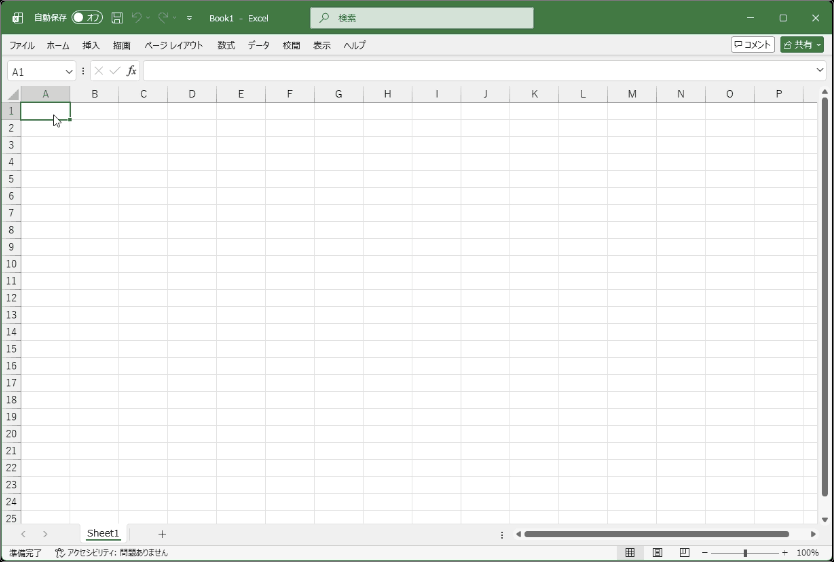Click the zoom slider handle

745,553
